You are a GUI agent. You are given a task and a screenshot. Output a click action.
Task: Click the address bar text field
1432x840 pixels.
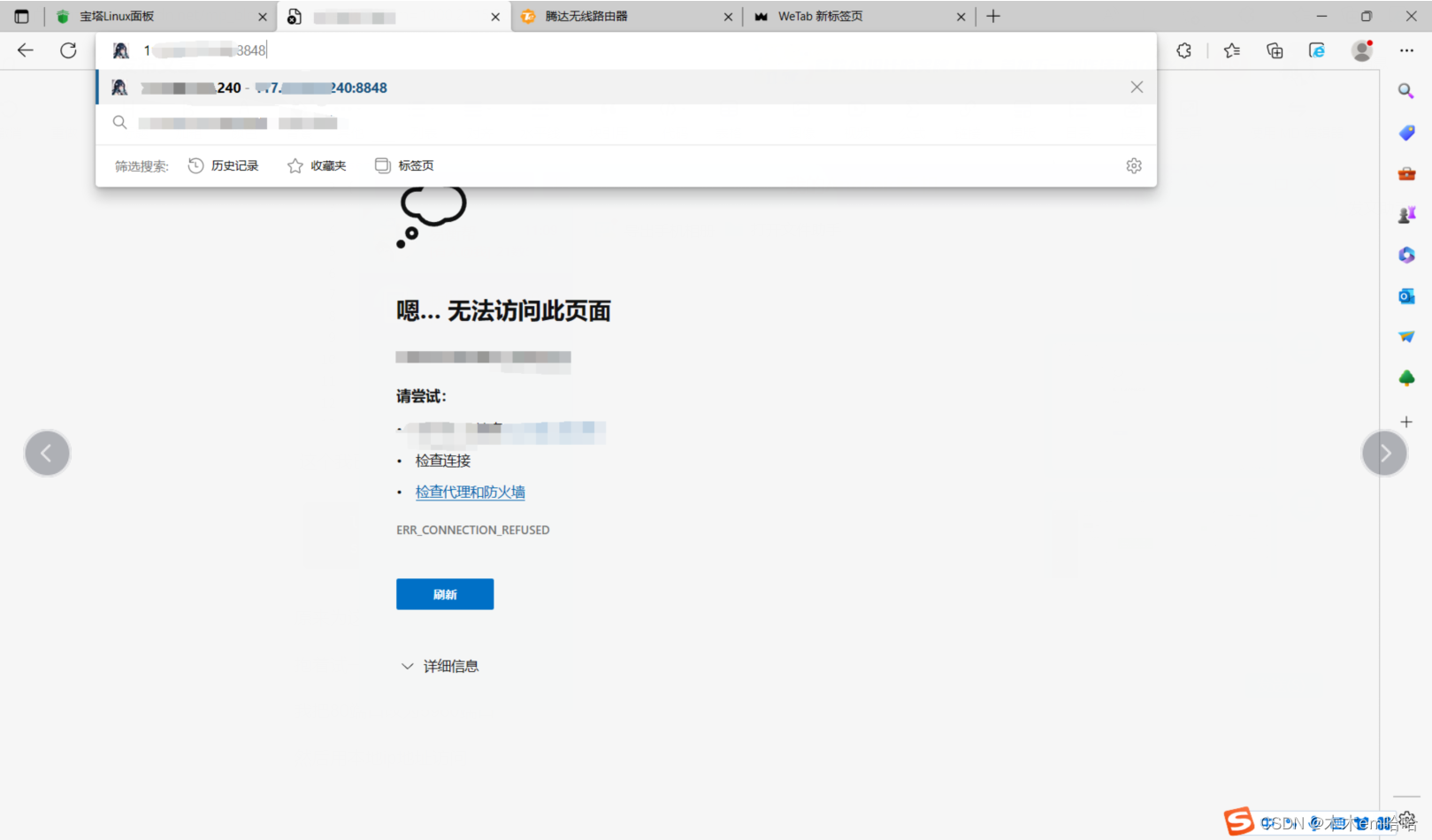(619, 50)
